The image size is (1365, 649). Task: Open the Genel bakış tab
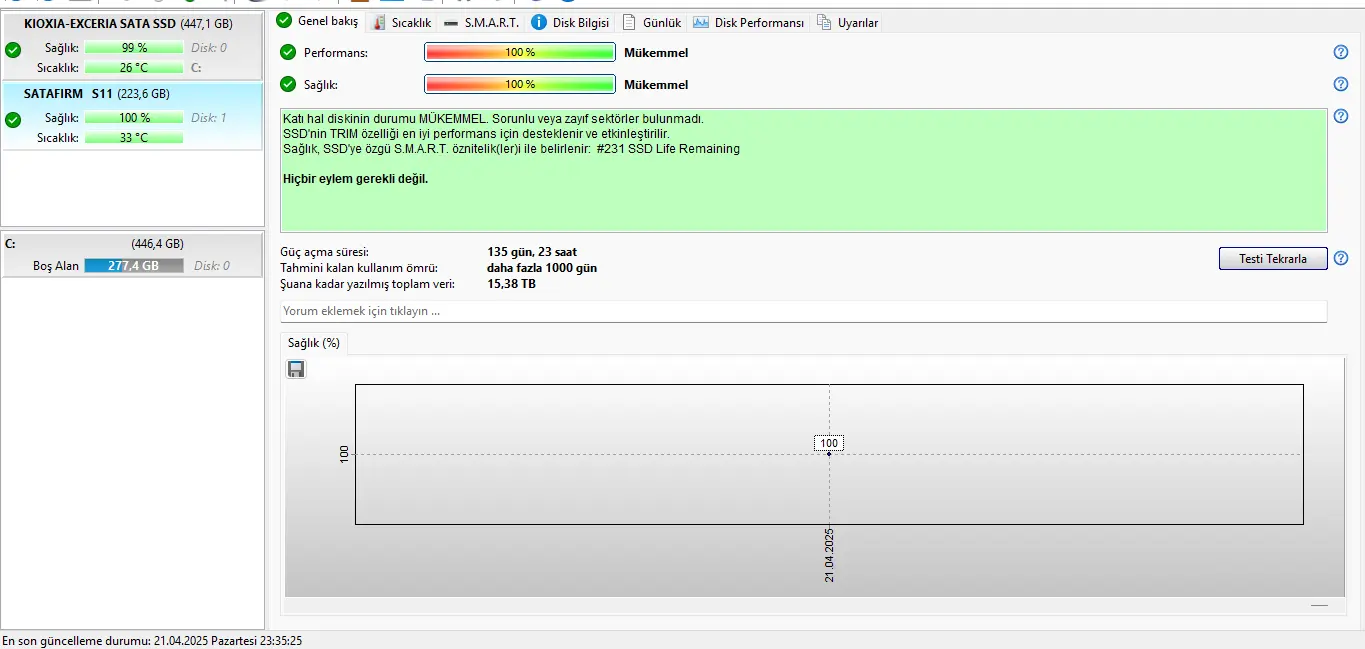(317, 21)
